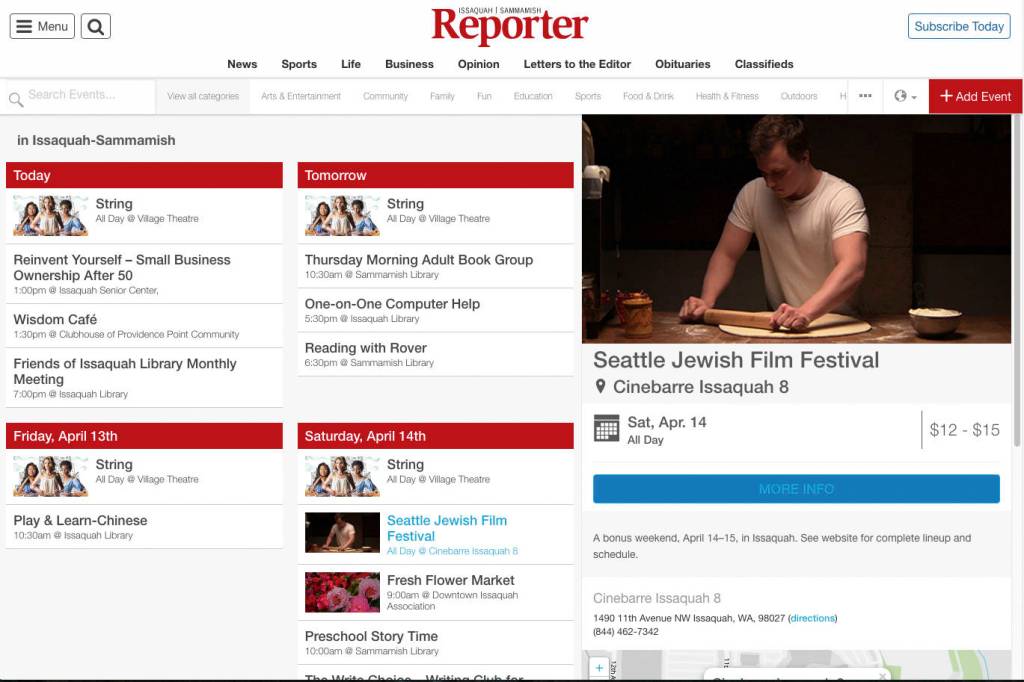Screen dimensions: 1024x682
Task: Click the location pin next to Cinebarre Issaquah 8
Action: (x=600, y=387)
